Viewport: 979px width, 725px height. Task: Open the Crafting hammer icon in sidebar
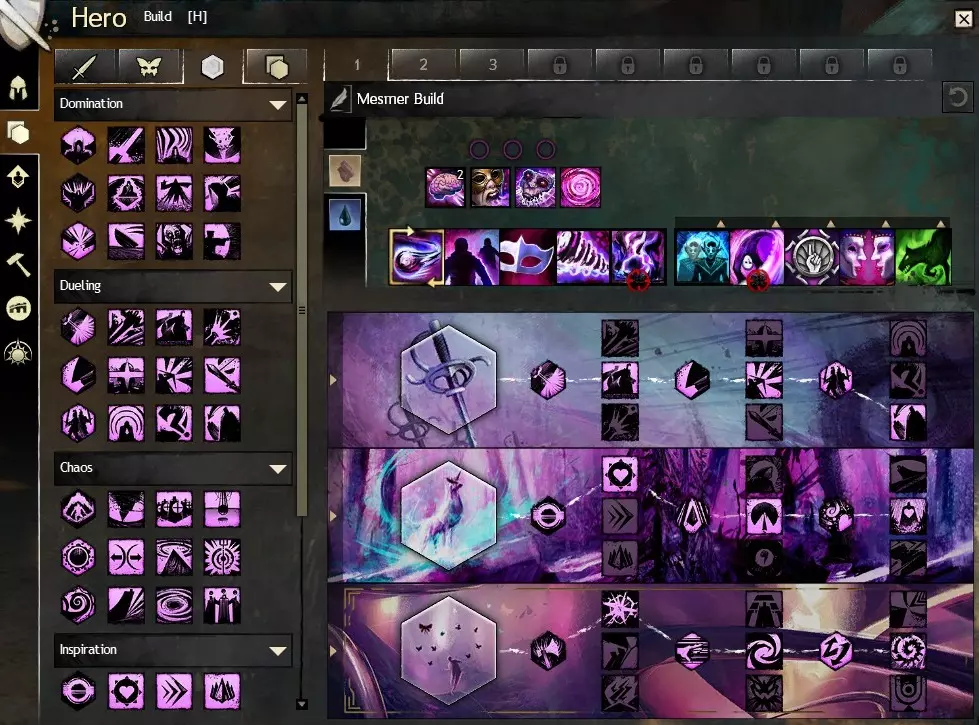pos(17,264)
